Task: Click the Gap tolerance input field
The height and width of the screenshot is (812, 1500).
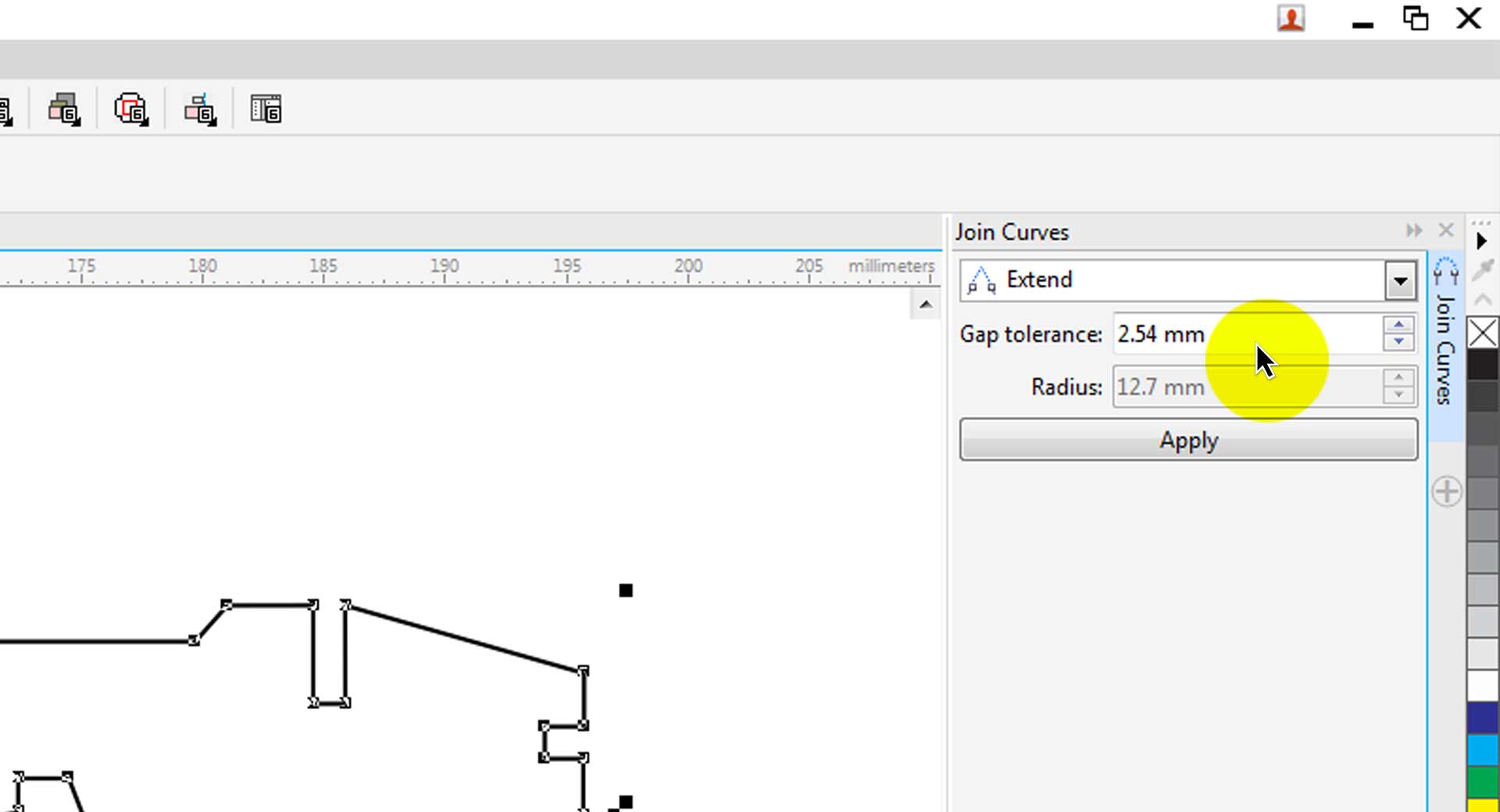Action: (x=1247, y=334)
